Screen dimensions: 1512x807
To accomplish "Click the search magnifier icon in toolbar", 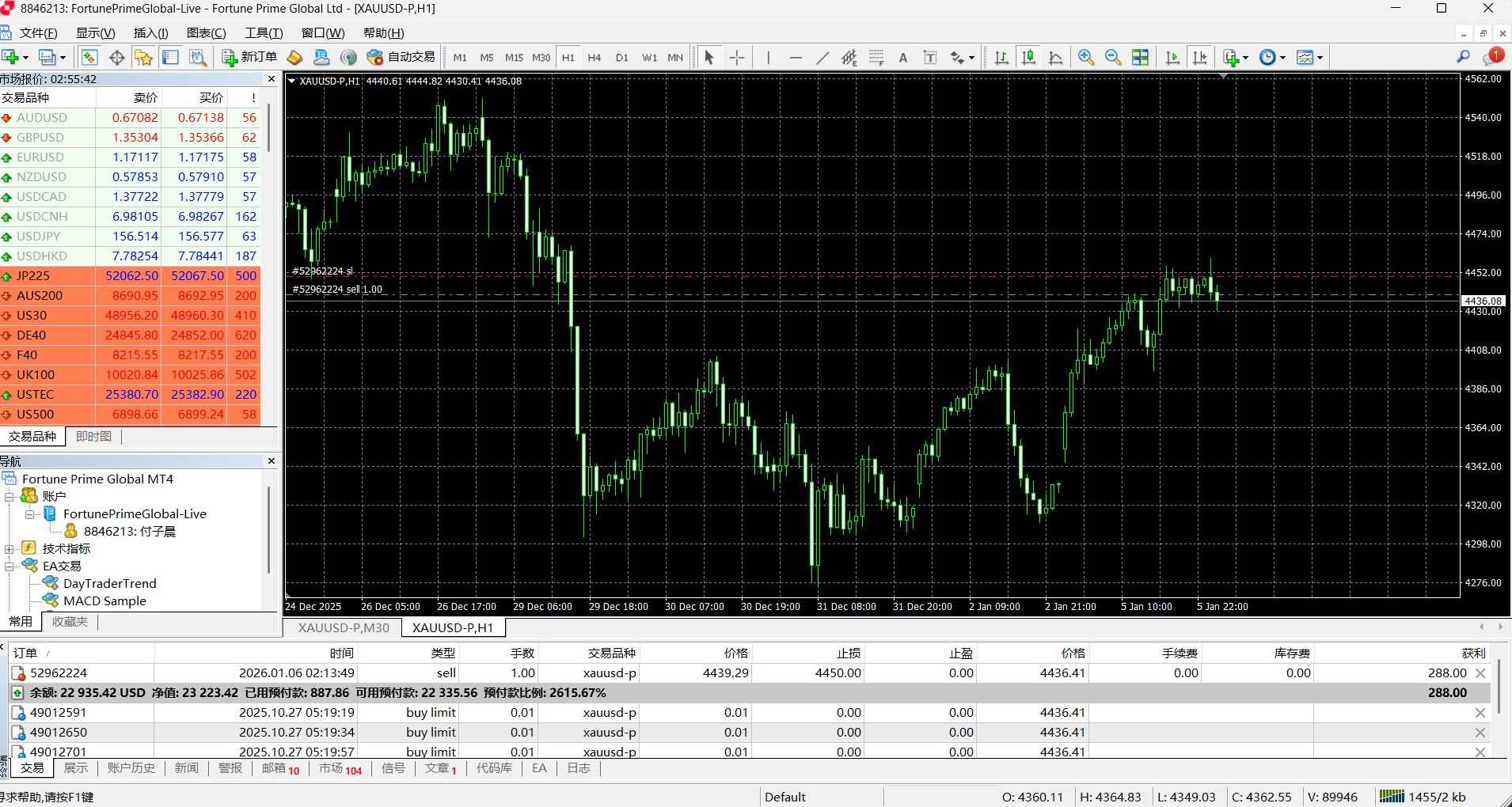I will (1463, 57).
